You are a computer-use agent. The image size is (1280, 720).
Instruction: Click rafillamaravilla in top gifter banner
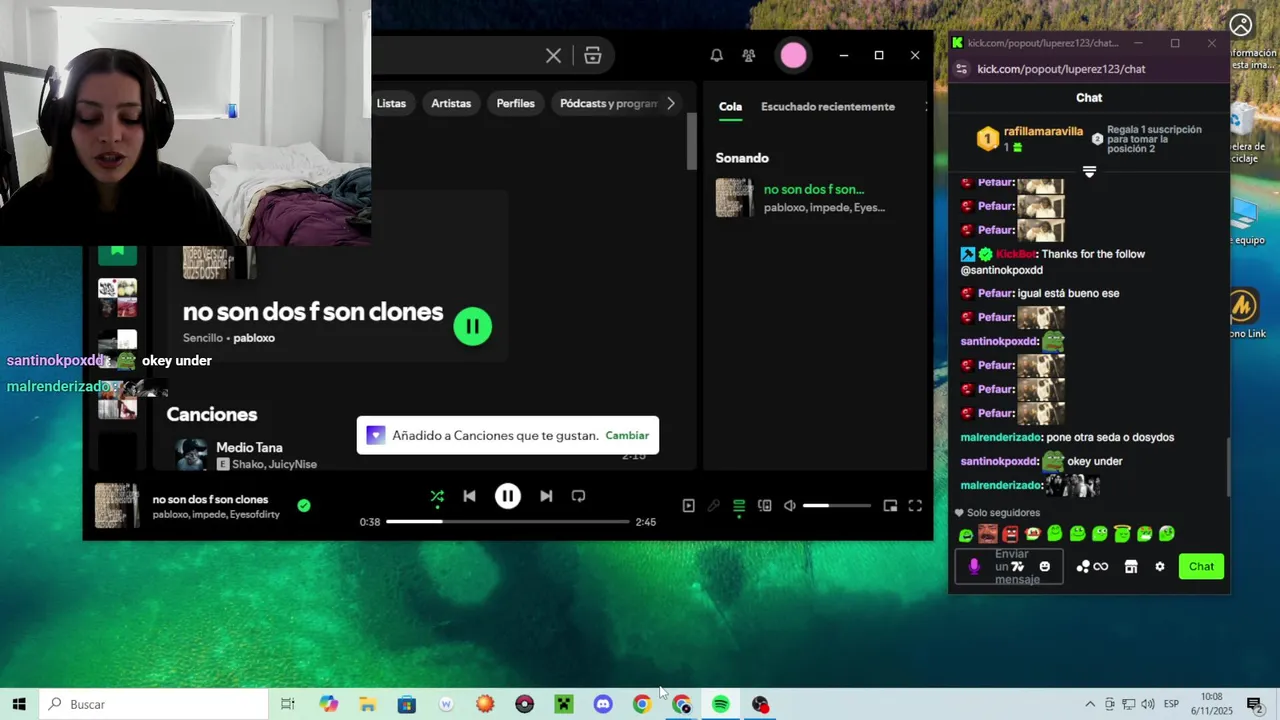1044,131
